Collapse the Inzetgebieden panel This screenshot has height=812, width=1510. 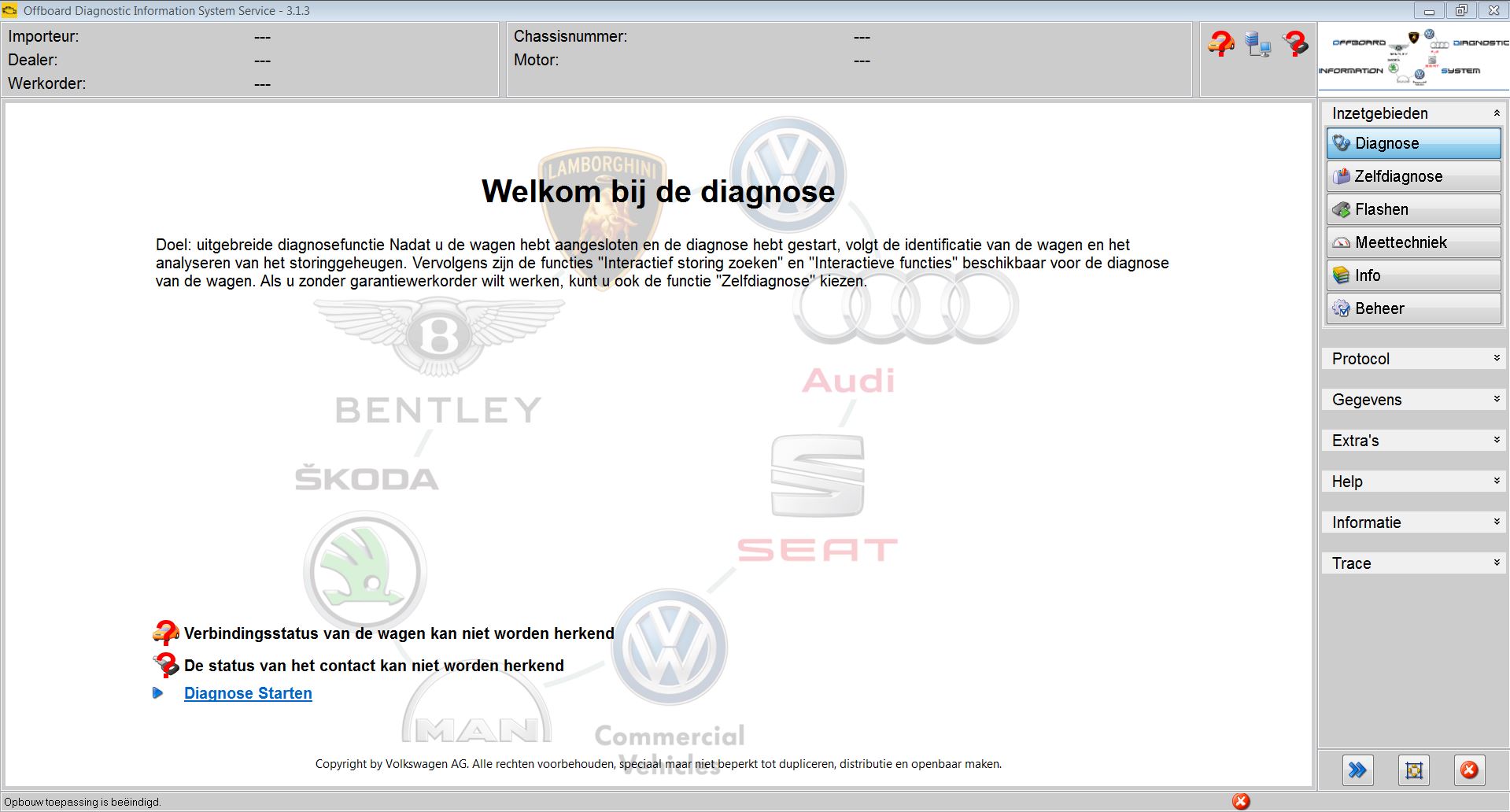tap(1496, 113)
